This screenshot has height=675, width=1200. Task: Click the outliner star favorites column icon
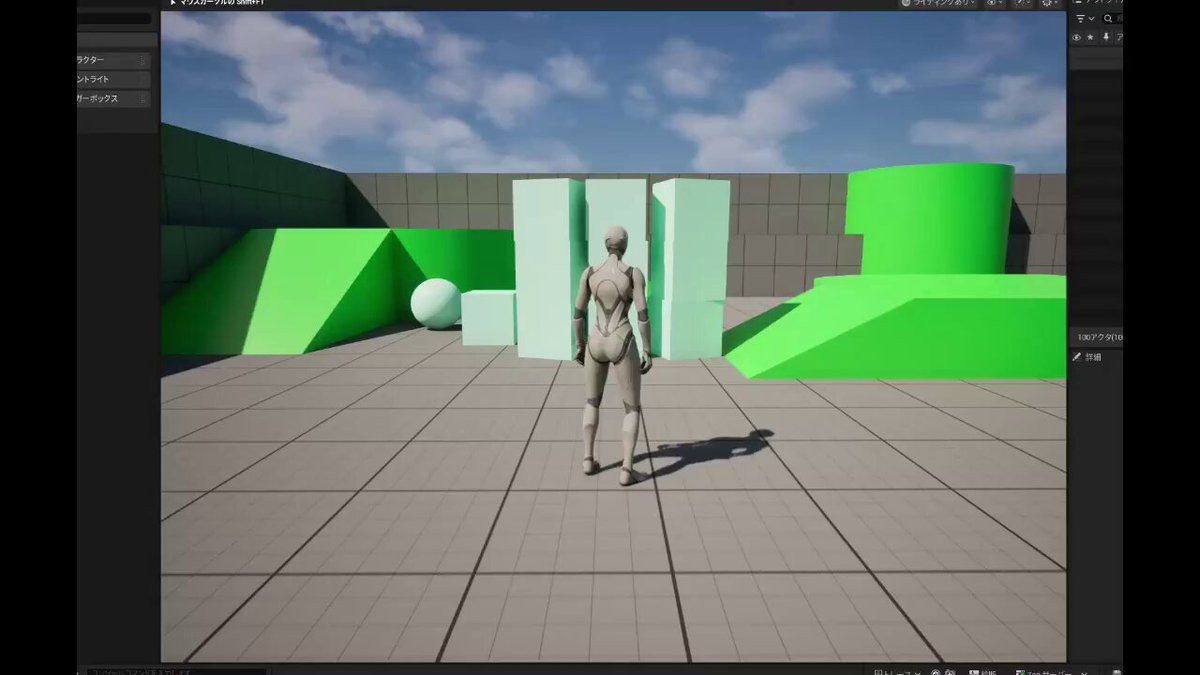(x=1091, y=37)
